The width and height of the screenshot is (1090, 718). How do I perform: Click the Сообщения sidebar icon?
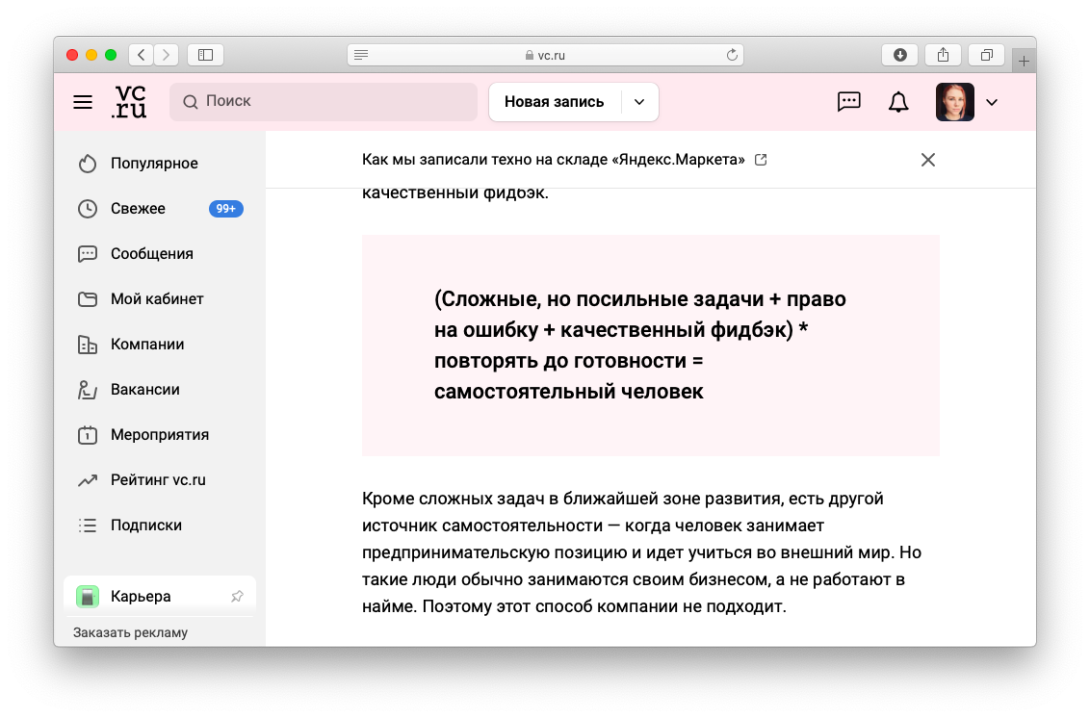coord(88,254)
